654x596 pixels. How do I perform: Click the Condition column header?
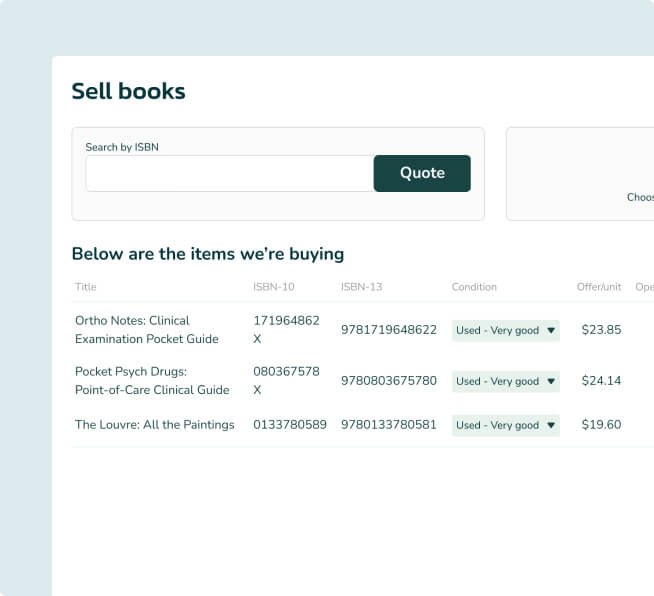[474, 287]
